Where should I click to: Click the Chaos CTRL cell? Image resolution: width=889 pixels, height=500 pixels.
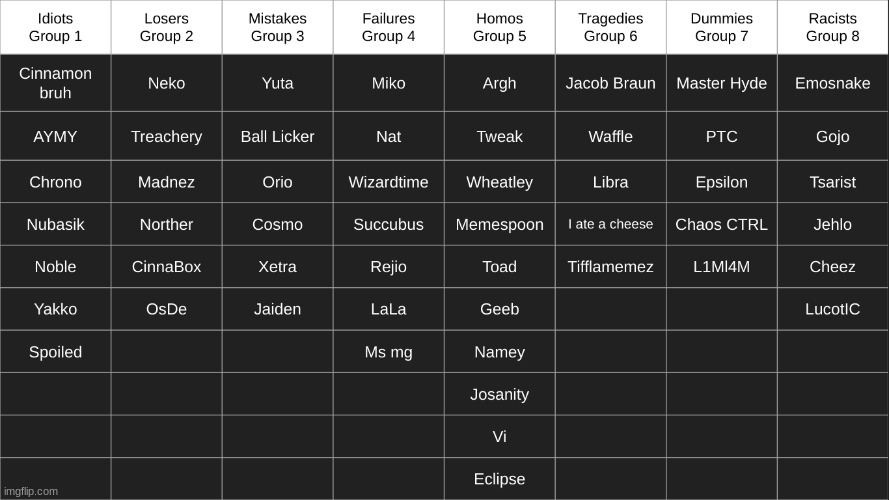[722, 224]
